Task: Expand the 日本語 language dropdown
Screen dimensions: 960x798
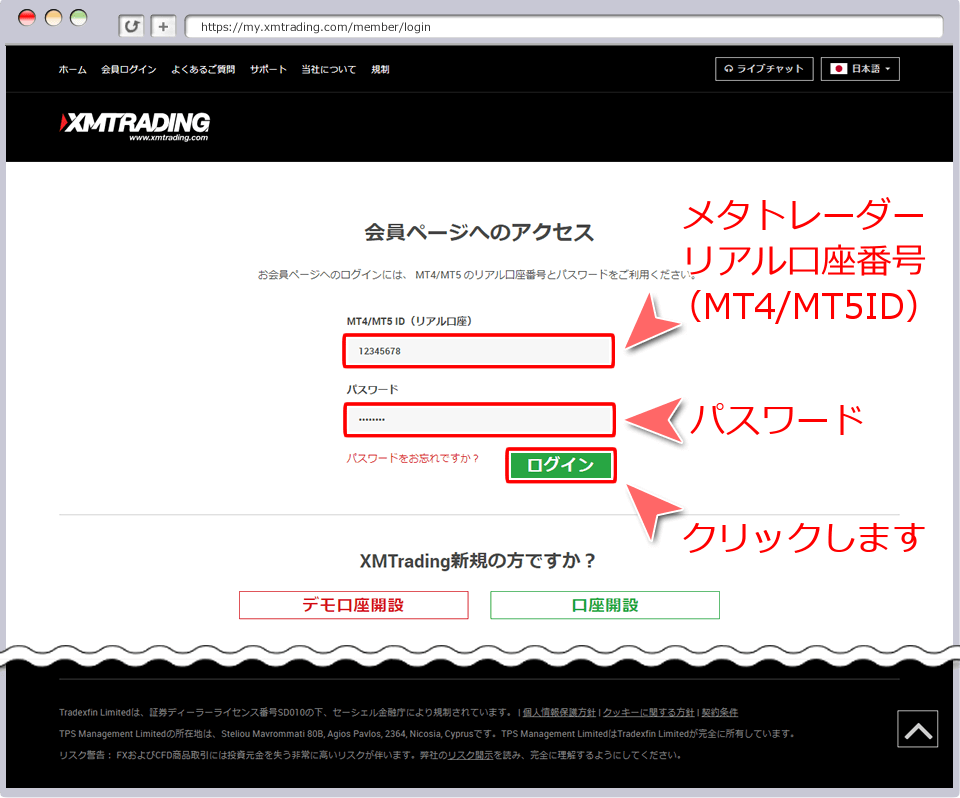Action: 860,69
